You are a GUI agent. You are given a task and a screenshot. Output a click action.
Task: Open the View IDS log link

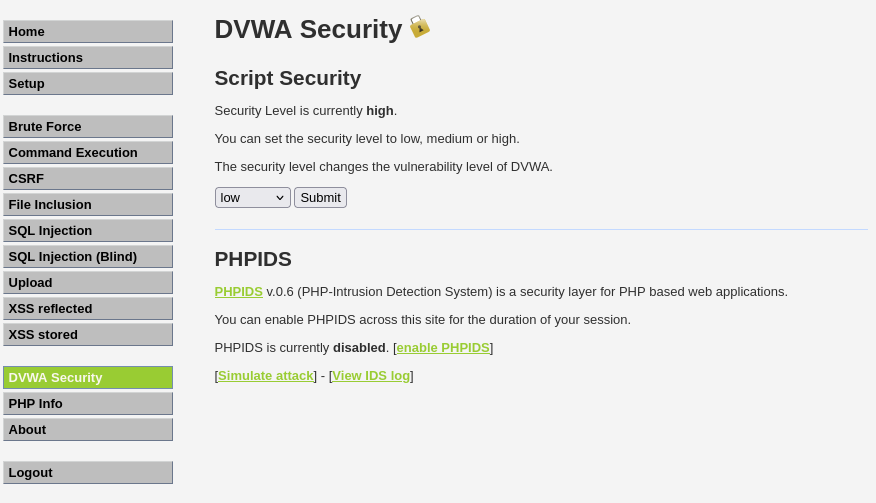[x=371, y=376]
